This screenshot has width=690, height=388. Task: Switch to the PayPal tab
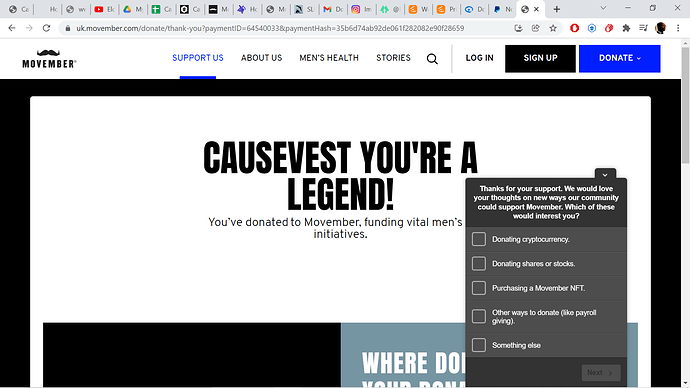(502, 9)
